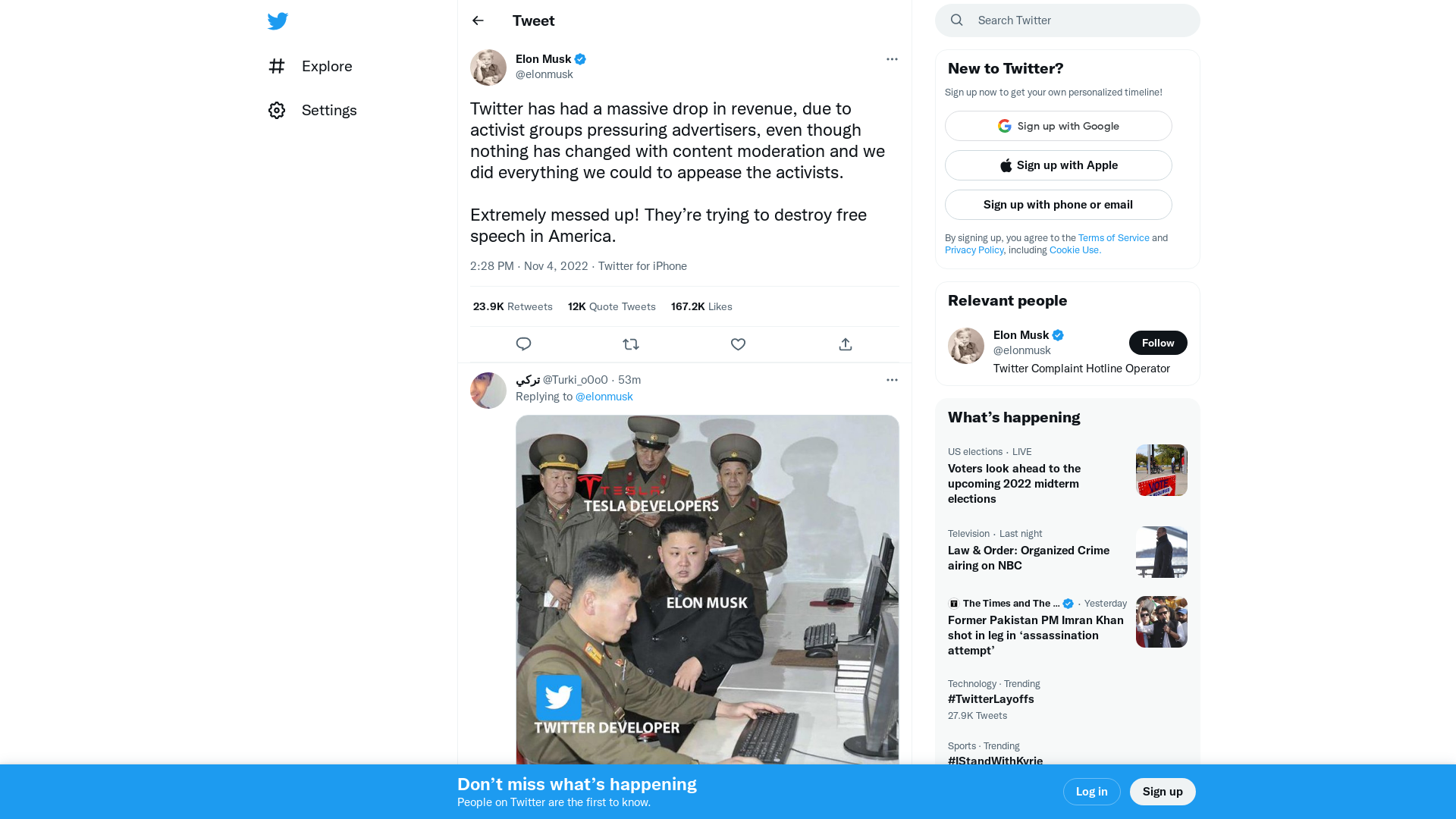Open Elon Musk's profile avatar in tweet

488,67
